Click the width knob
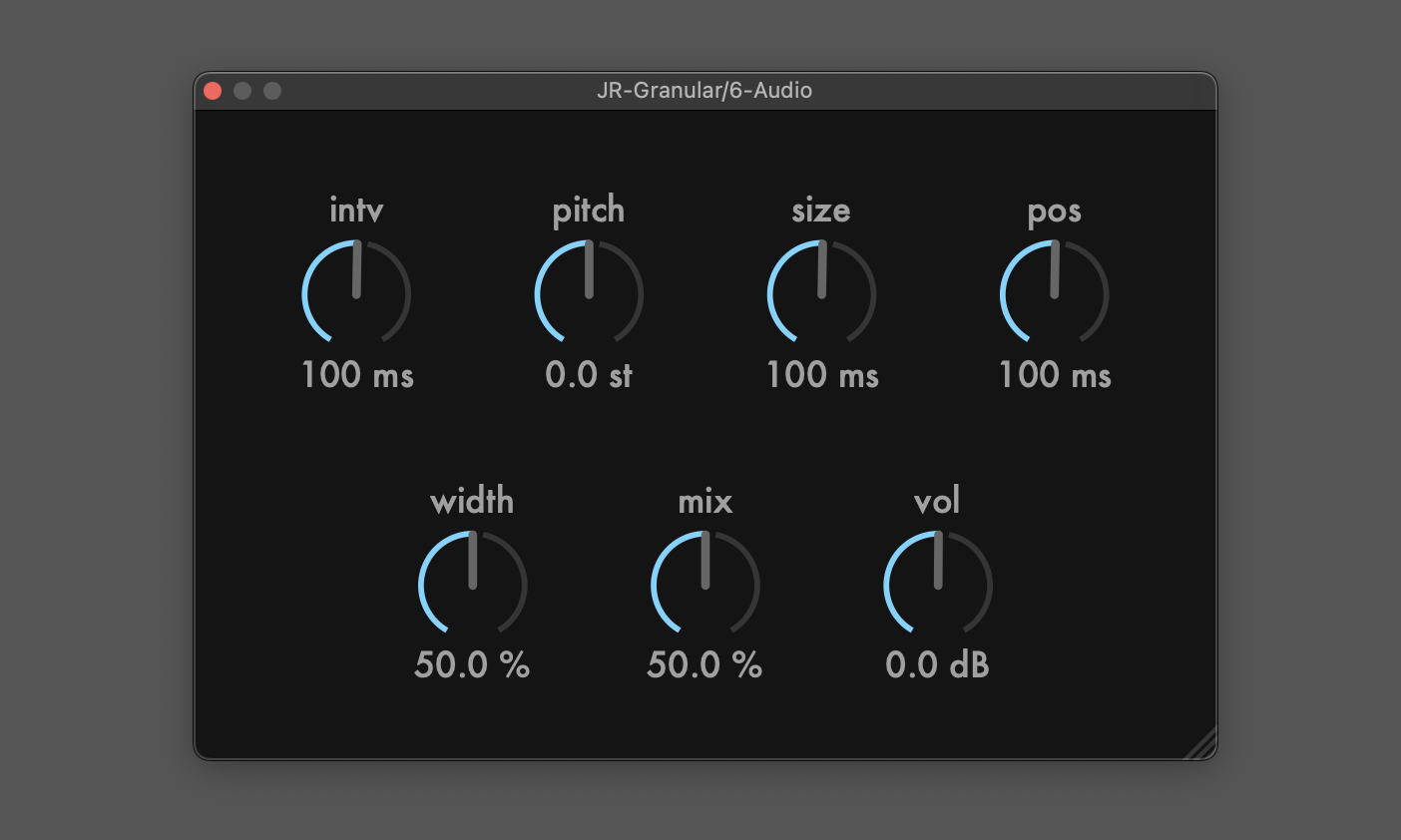 472,583
